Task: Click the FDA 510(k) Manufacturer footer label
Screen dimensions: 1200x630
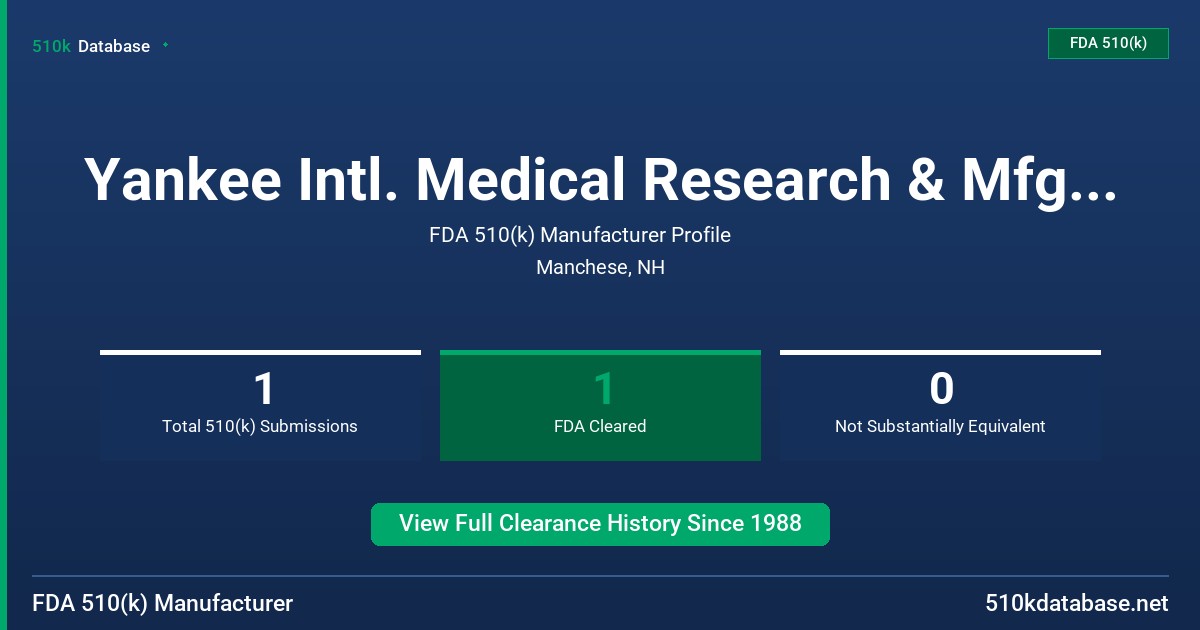Action: (163, 603)
